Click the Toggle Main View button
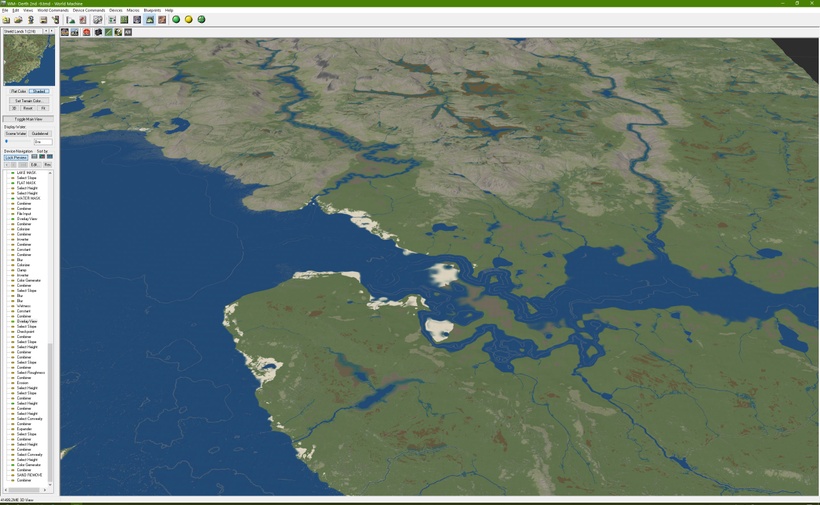Viewport: 820px width, 505px height. tap(29, 119)
